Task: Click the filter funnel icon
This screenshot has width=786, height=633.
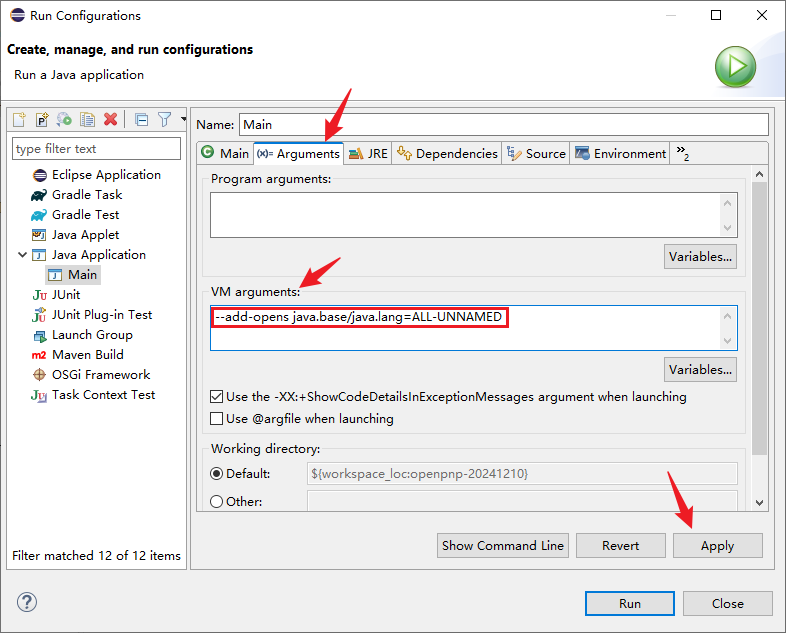Action: (165, 119)
